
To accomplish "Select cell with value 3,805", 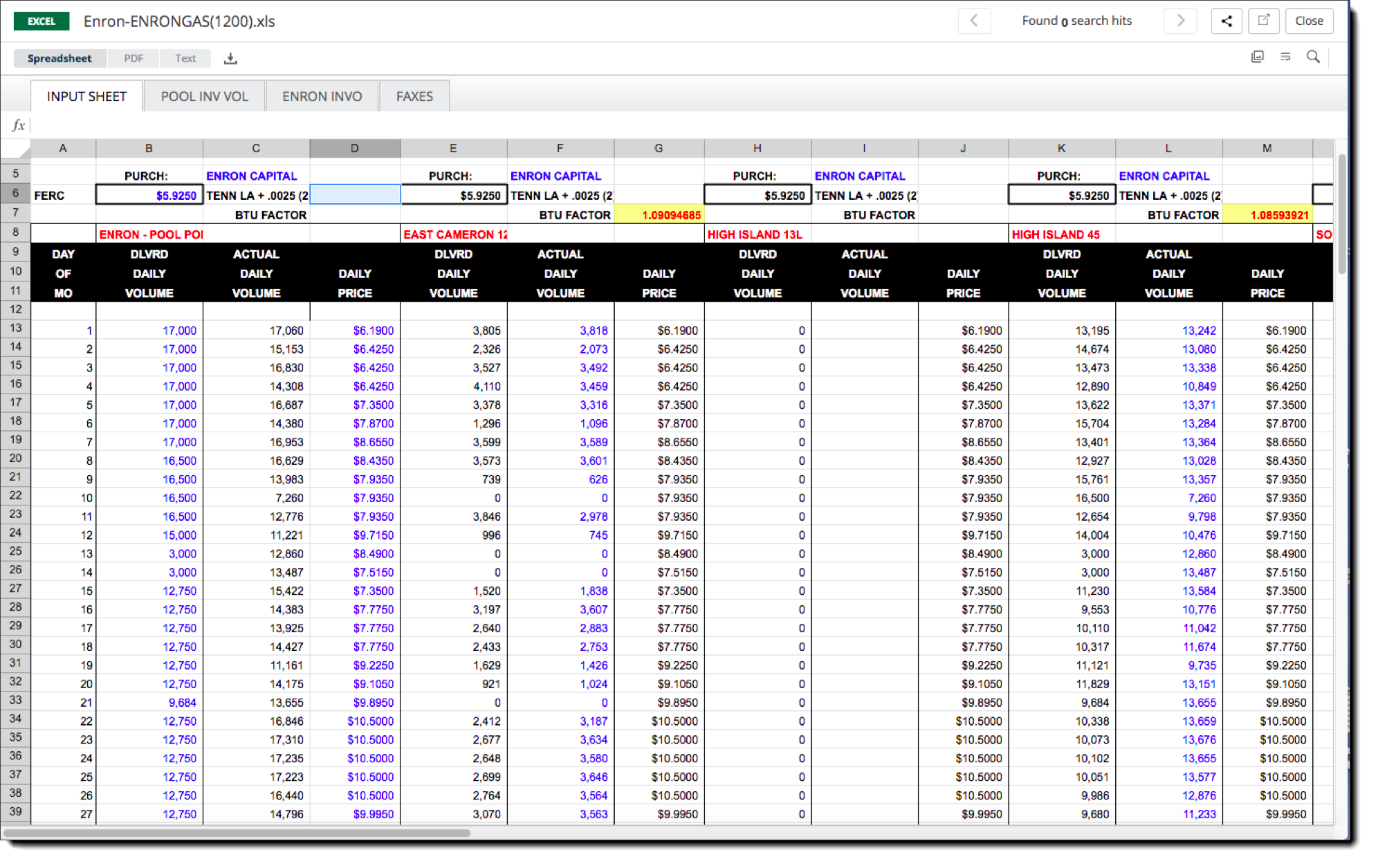I will tap(453, 331).
